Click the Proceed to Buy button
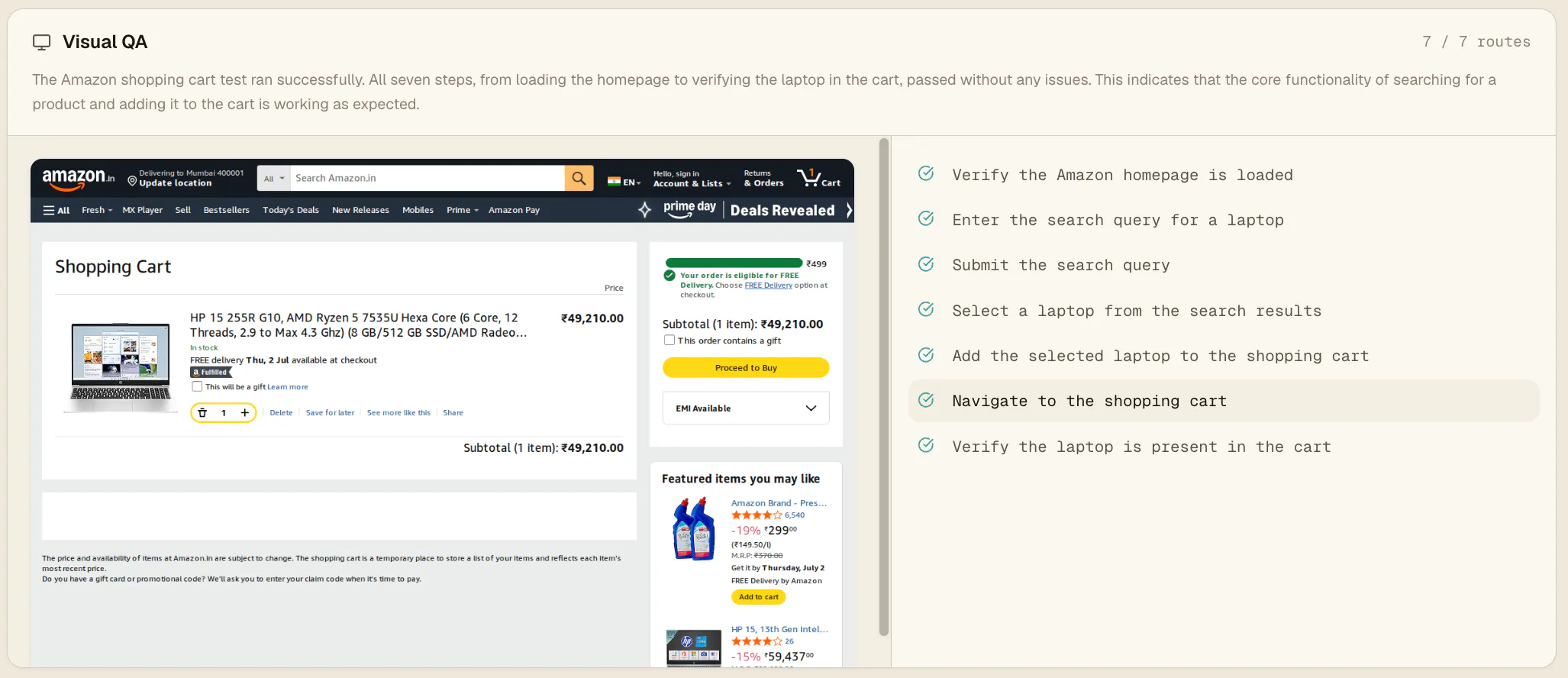1568x678 pixels. 746,368
